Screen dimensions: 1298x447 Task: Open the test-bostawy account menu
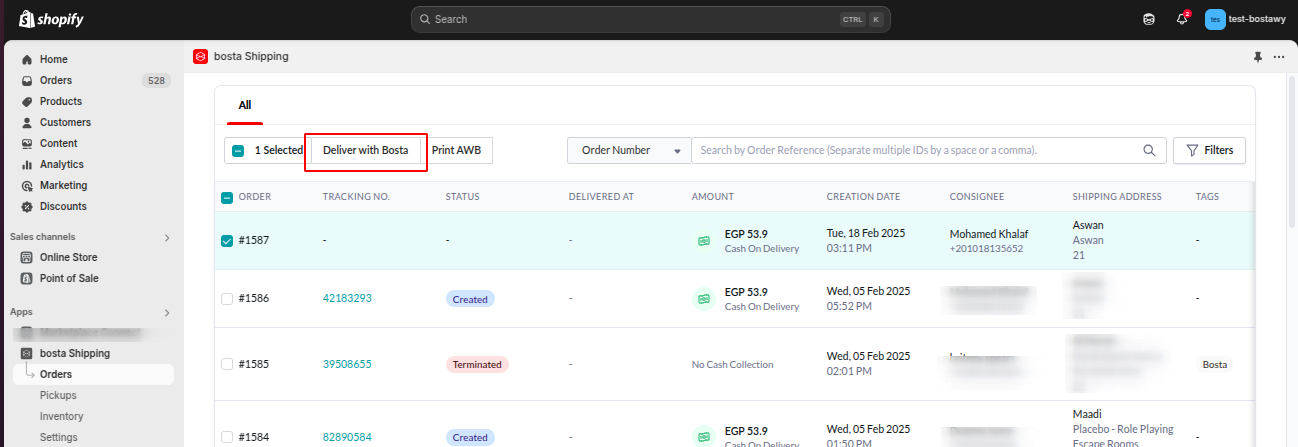(1245, 19)
